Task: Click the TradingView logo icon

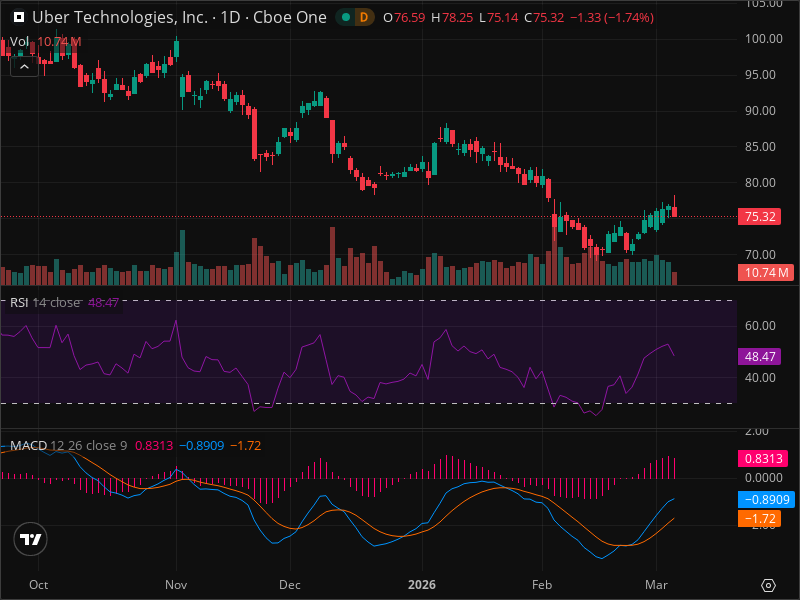Action: [x=31, y=539]
